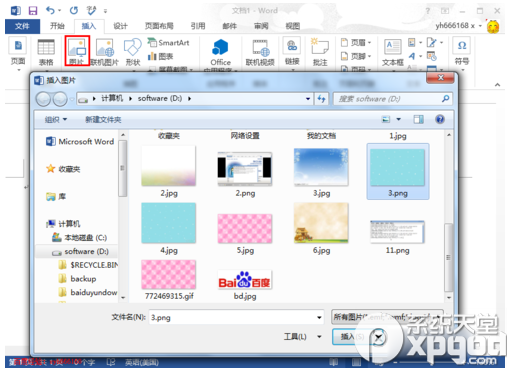Click the search magnifier in the dialog

pos(445,99)
